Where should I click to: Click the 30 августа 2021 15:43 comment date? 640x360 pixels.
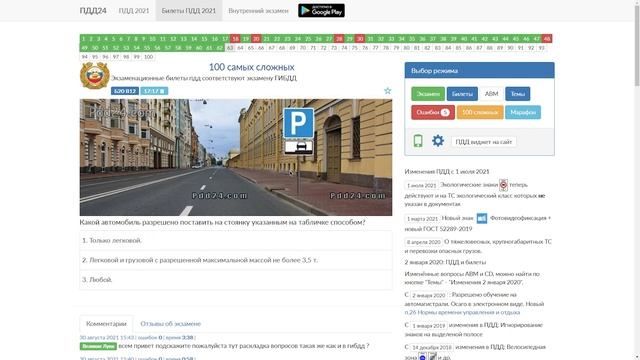(107, 338)
